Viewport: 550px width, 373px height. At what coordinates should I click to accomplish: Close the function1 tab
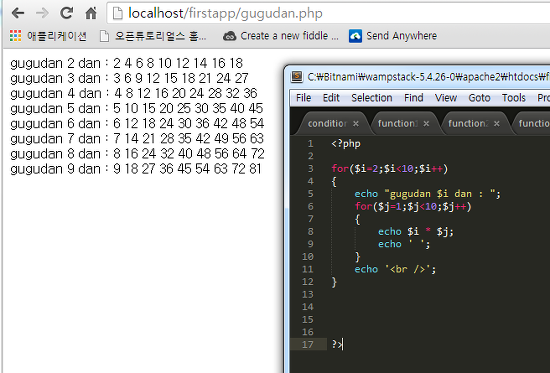coord(426,124)
